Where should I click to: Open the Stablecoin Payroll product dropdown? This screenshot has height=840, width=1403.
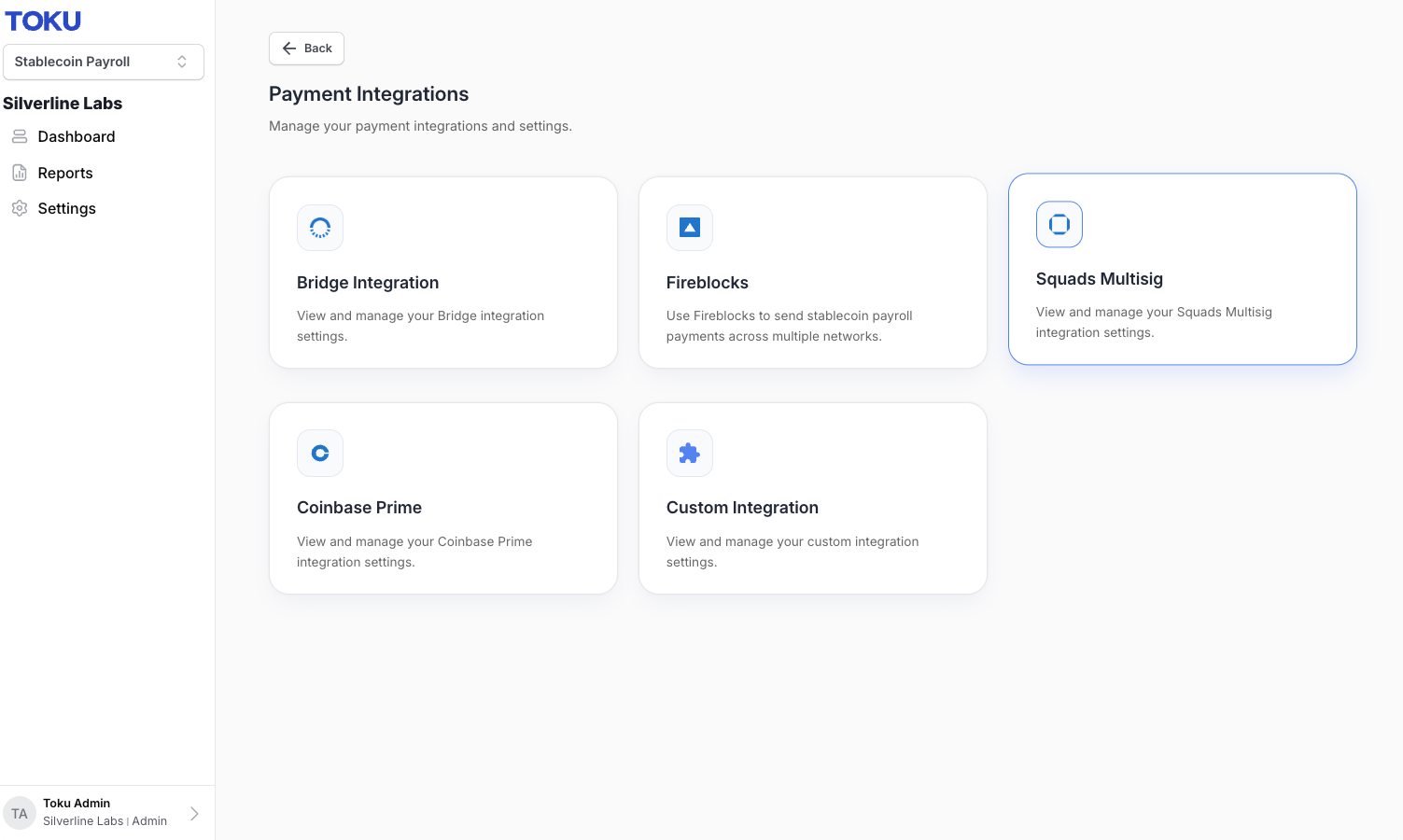point(104,62)
